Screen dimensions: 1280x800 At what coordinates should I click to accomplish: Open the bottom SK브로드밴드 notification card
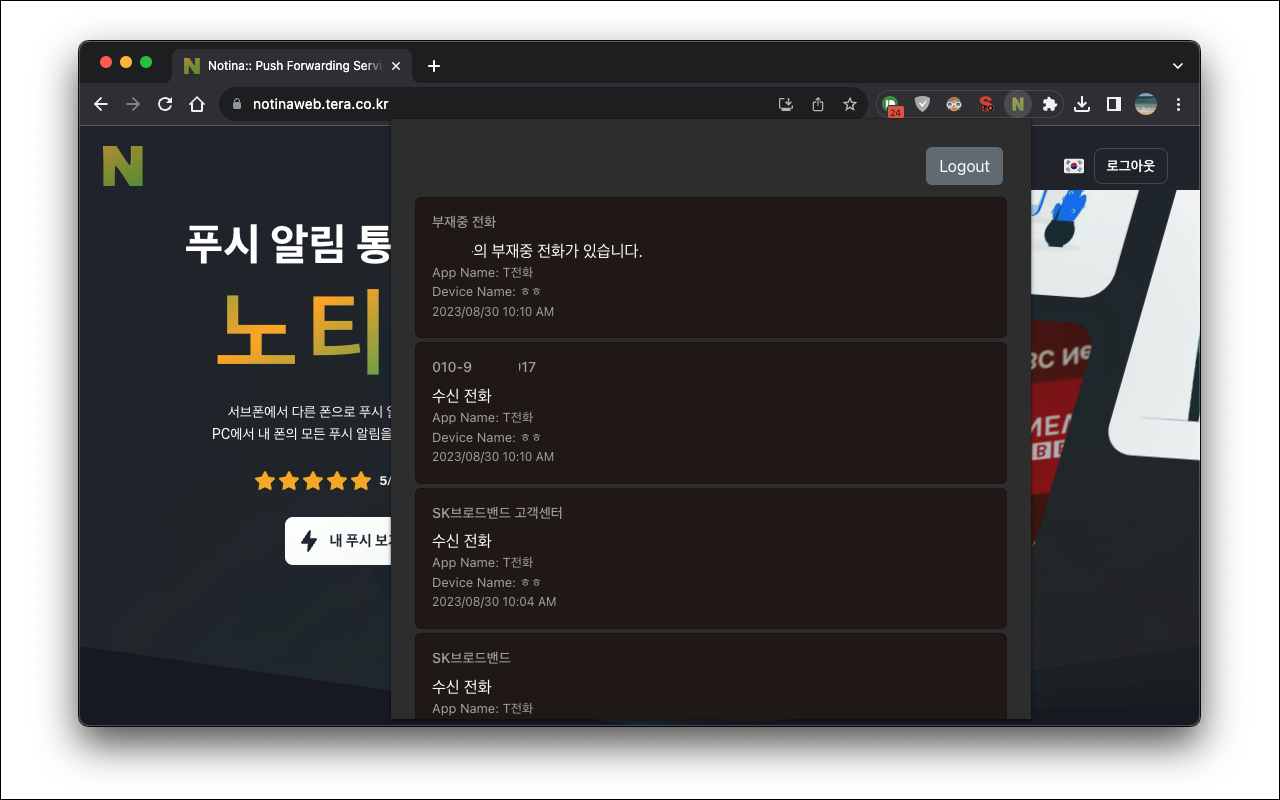click(x=711, y=676)
